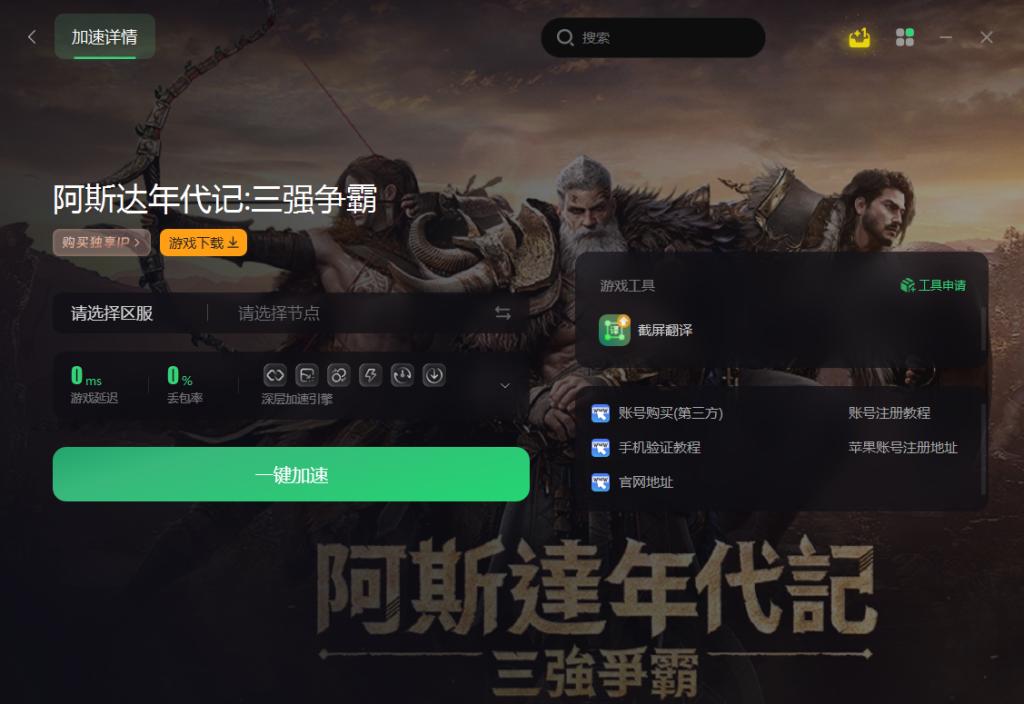Click the speed gauge refresh engine icon

[402, 376]
